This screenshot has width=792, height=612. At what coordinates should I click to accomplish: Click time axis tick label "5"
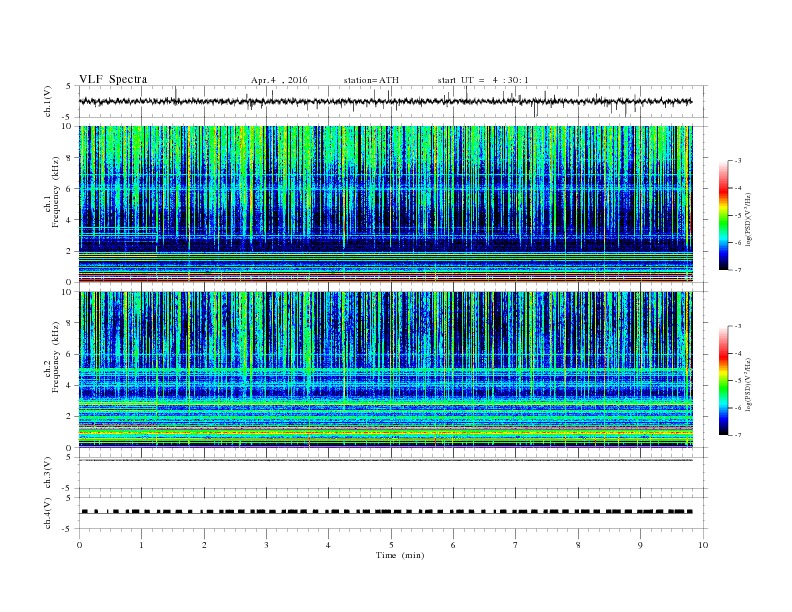391,545
